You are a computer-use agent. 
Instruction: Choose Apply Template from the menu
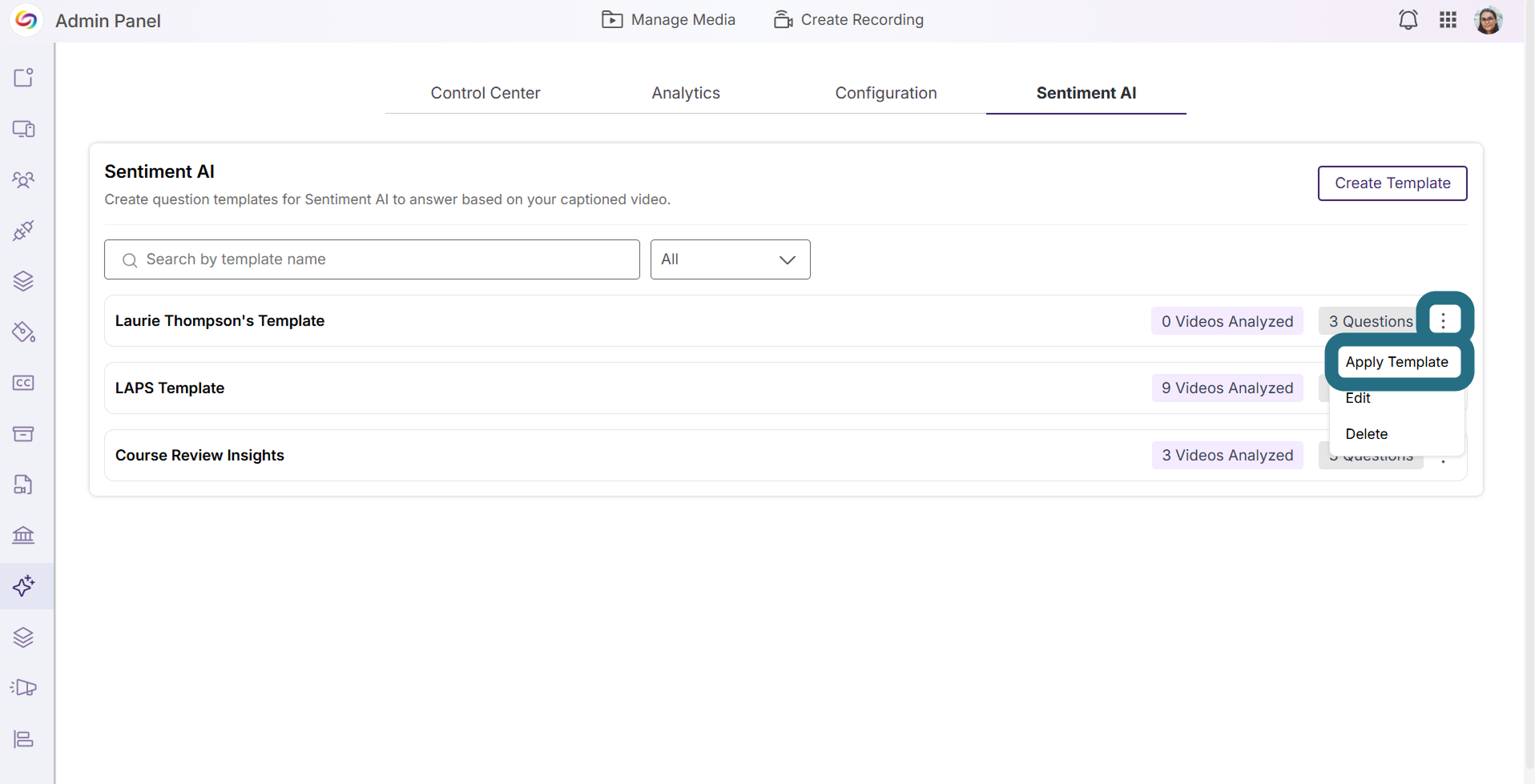[x=1396, y=362]
